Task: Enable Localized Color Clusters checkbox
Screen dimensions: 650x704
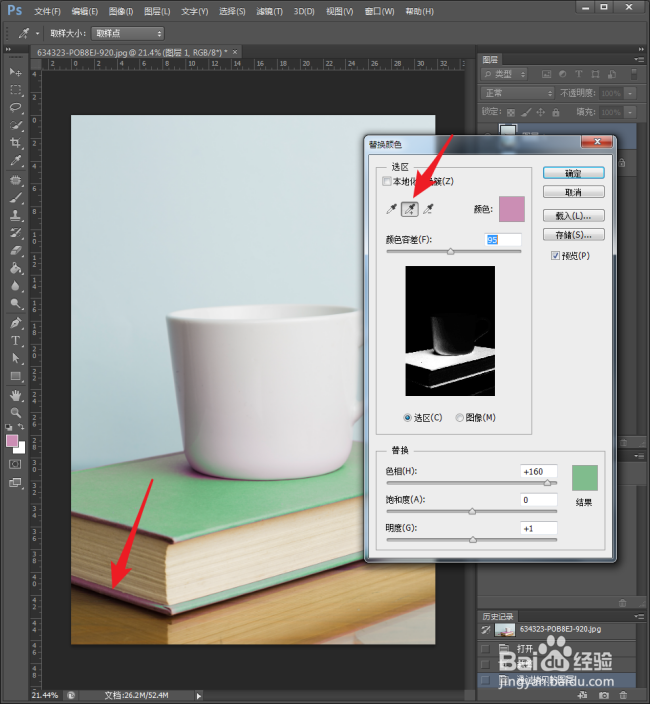Action: 386,181
